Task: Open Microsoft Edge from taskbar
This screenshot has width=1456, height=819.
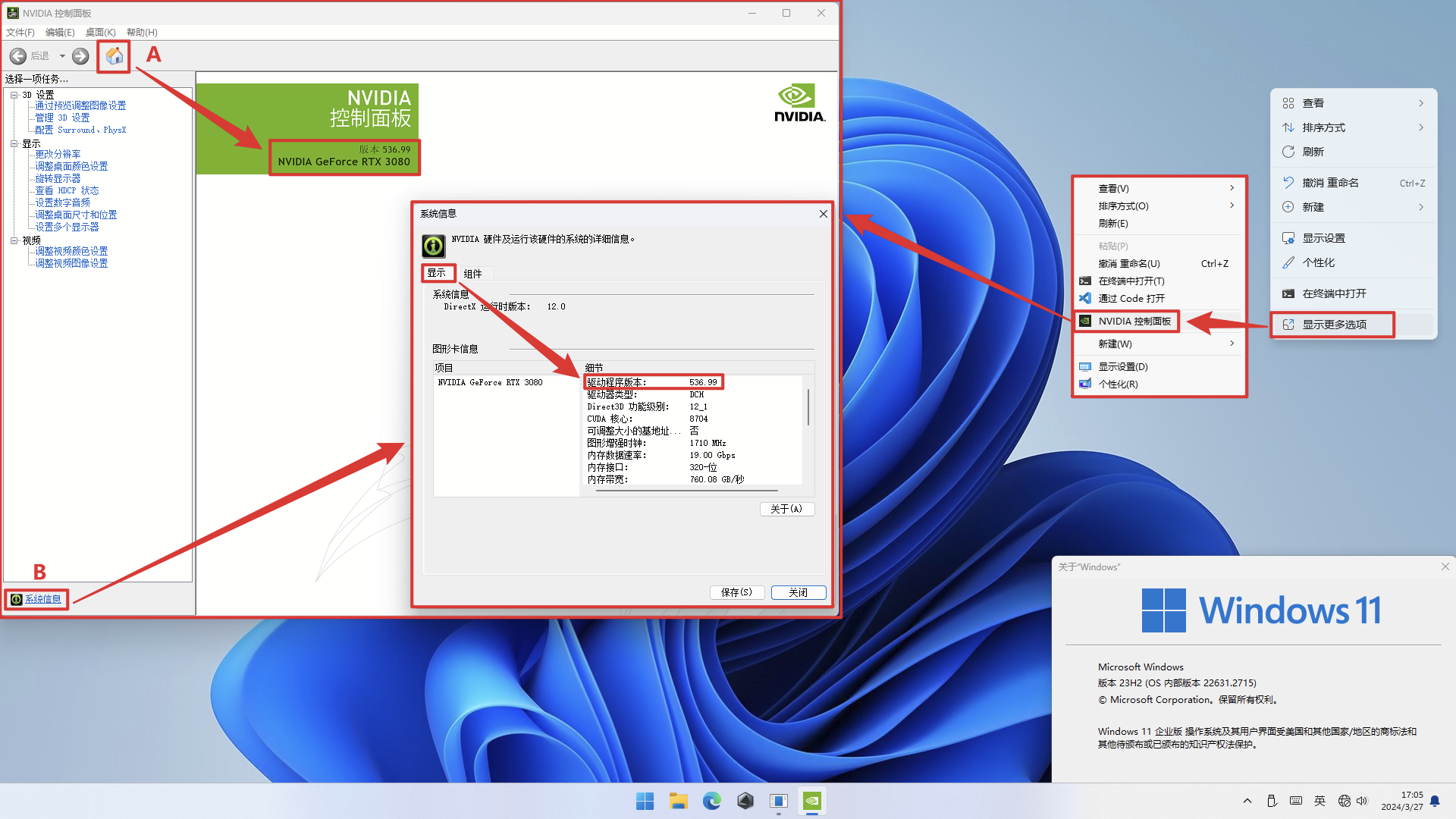Action: pos(712,801)
